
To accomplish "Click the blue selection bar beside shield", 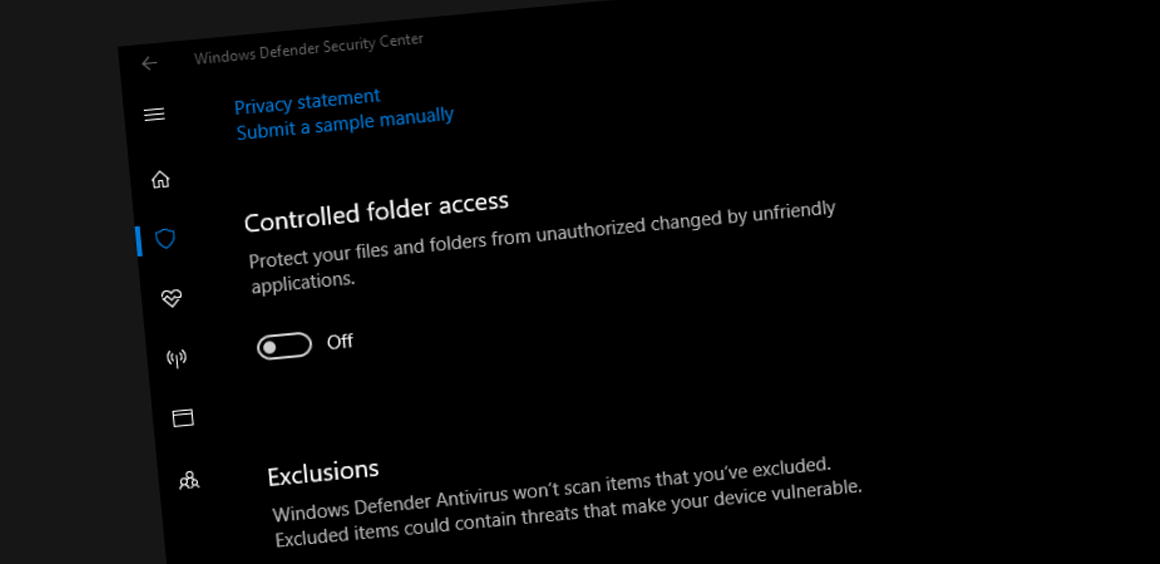I will (x=138, y=241).
